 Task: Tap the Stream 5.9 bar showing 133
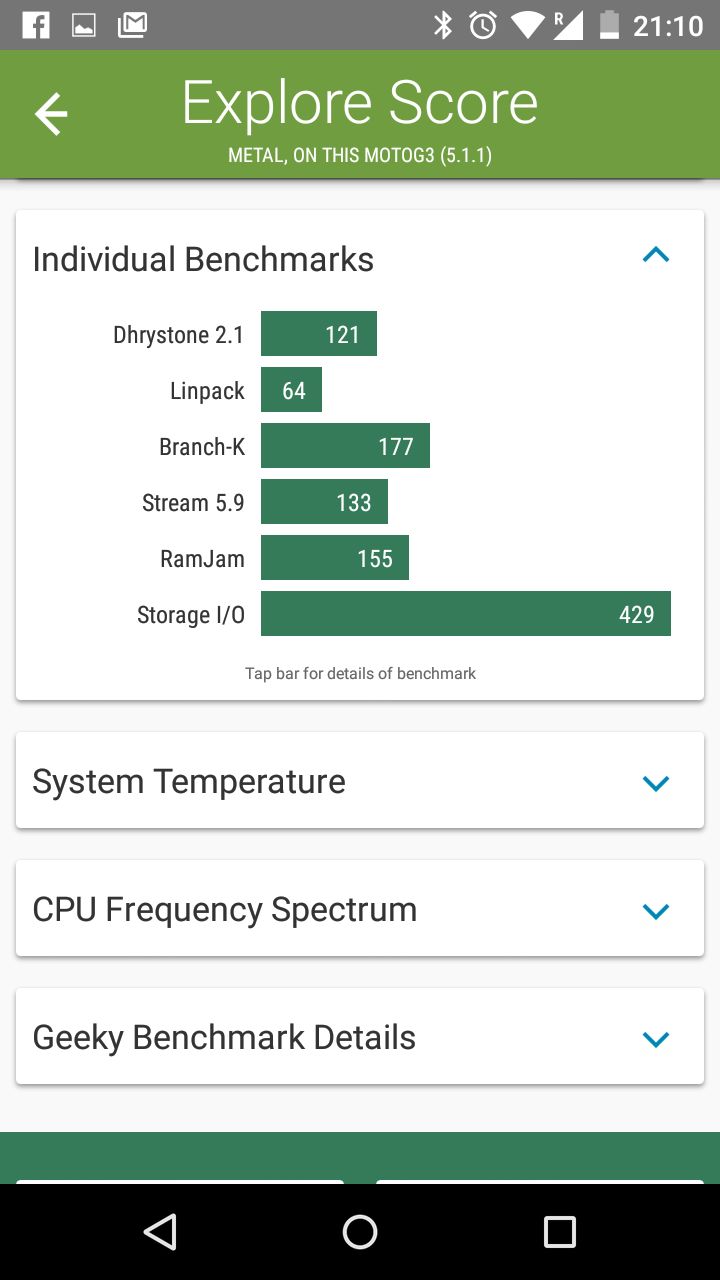(x=324, y=502)
